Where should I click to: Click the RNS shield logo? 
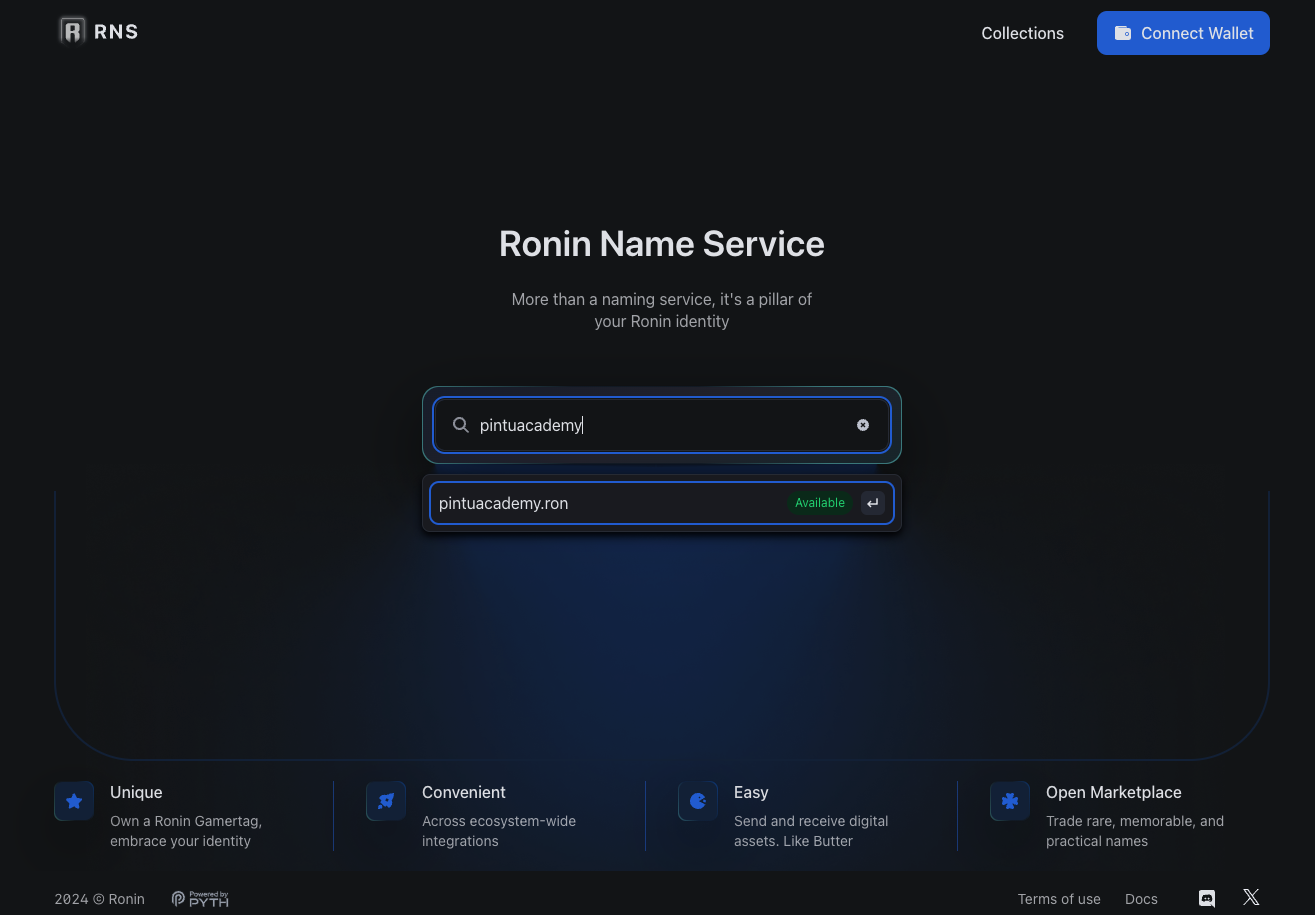pyautogui.click(x=72, y=31)
